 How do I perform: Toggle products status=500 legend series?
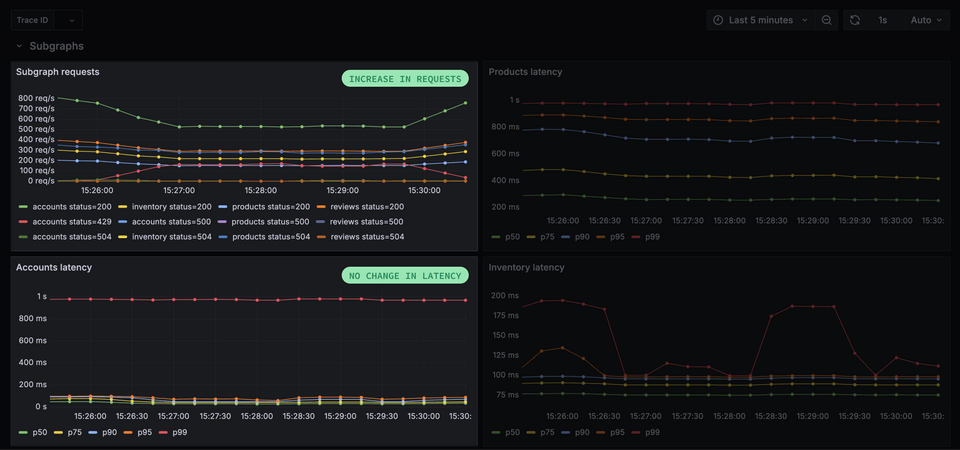point(264,222)
